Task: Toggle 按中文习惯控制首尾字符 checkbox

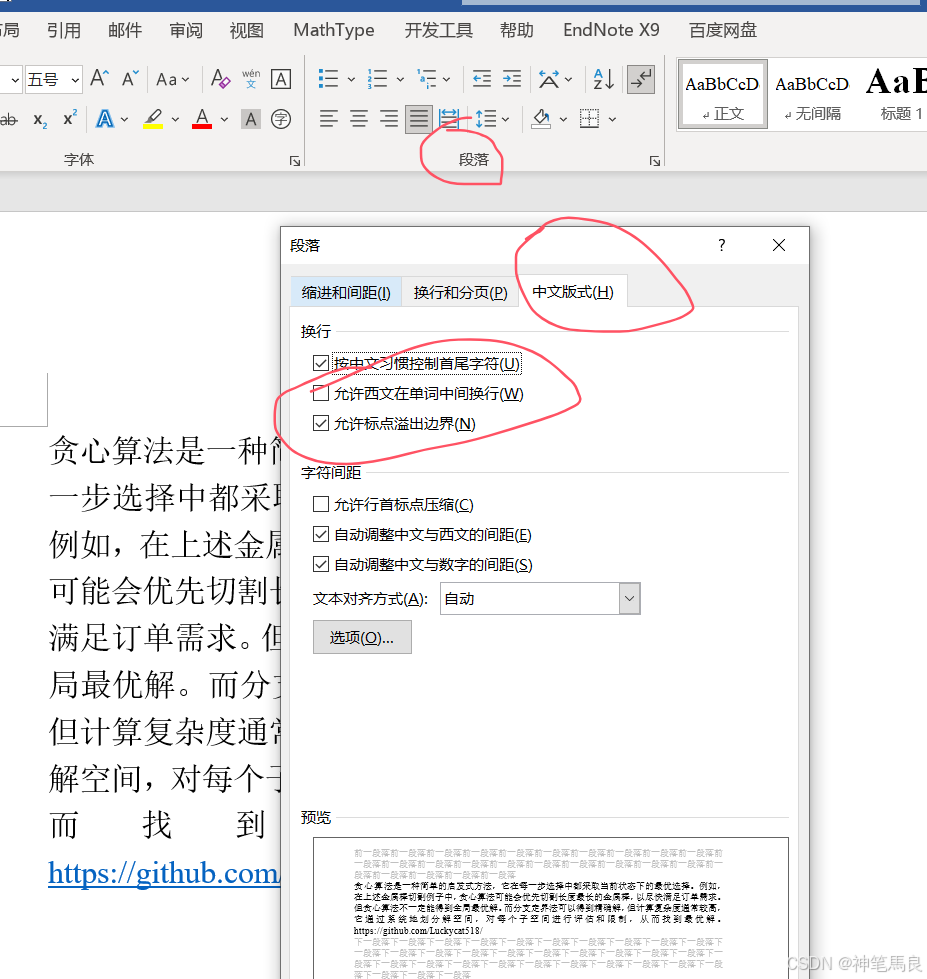Action: coord(321,363)
